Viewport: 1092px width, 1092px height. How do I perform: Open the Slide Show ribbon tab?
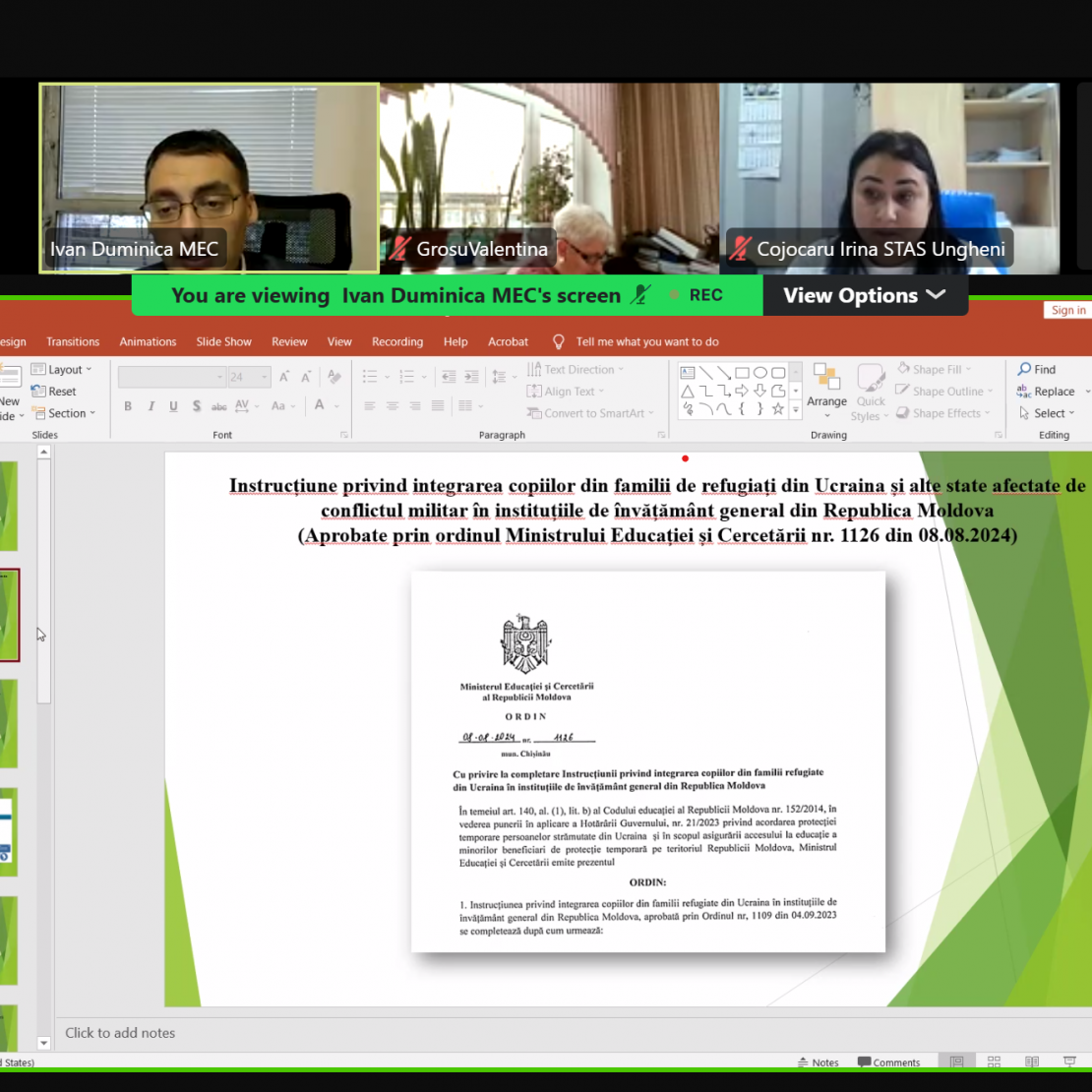point(223,341)
